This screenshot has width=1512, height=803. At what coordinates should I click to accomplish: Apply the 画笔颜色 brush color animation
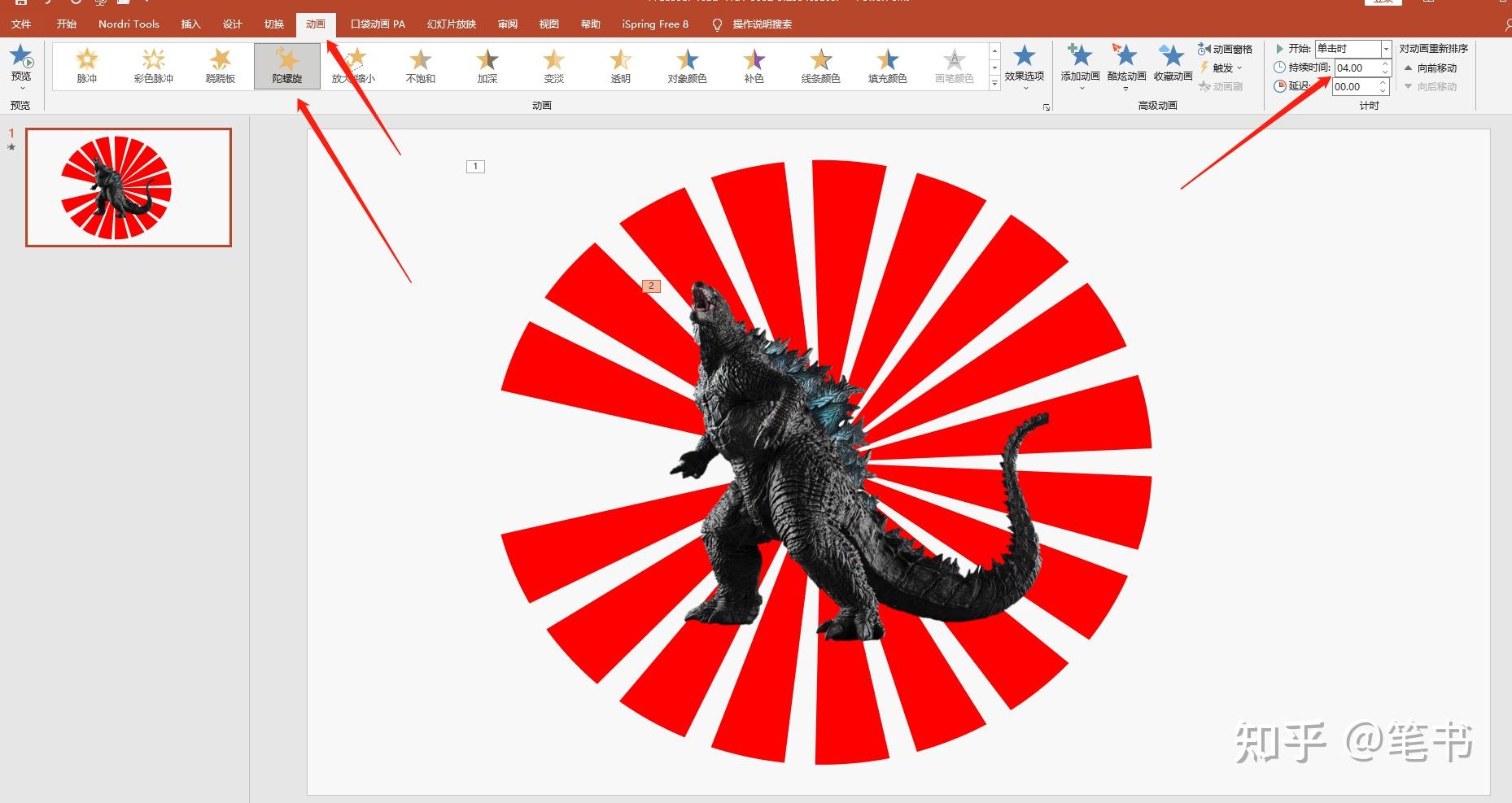pyautogui.click(x=955, y=66)
